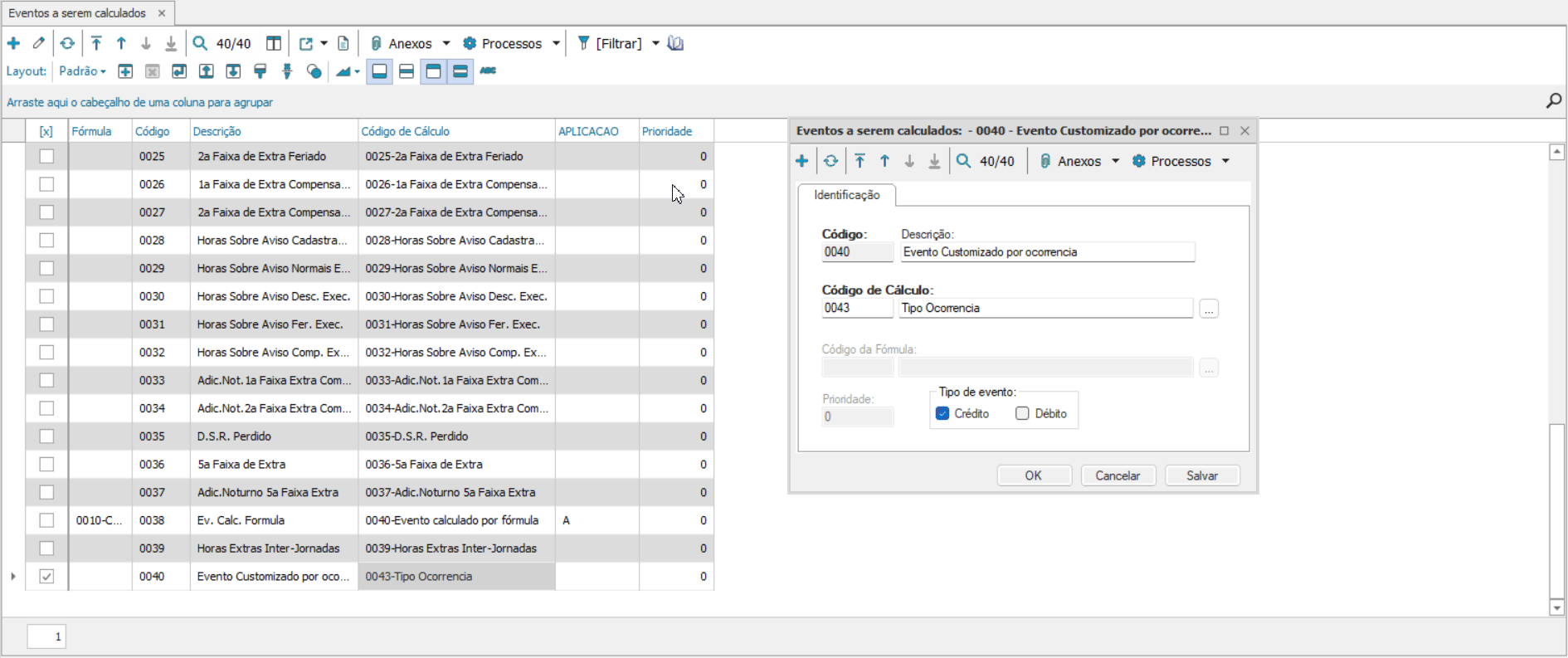Toggle the header panel view button
Screen dimensions: 1568x658
click(x=433, y=71)
